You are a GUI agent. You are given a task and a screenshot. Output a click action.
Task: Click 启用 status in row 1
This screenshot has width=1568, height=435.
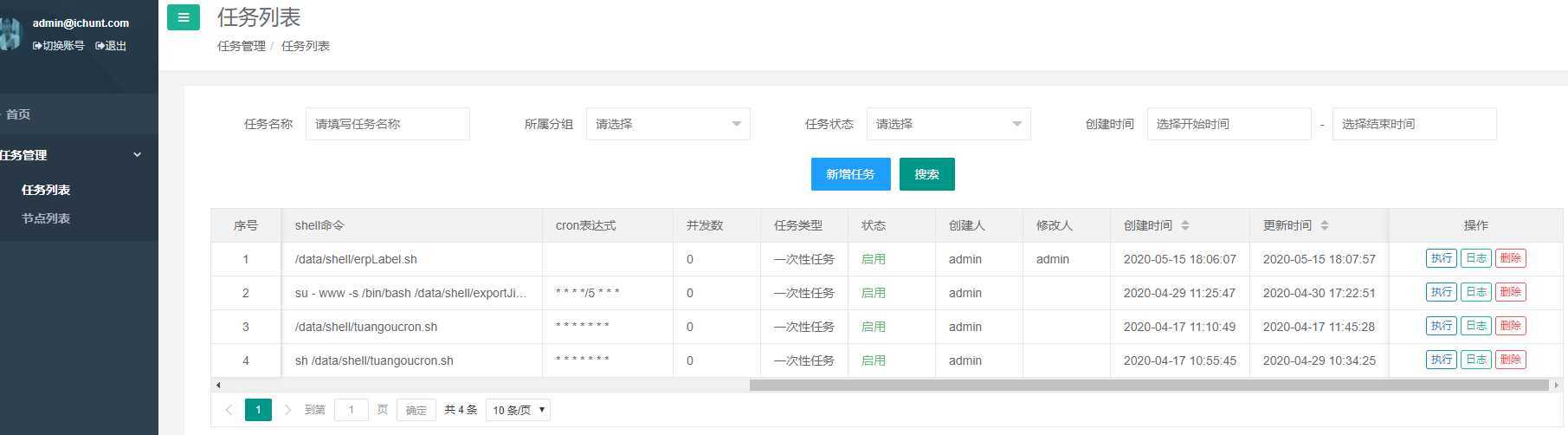tap(874, 259)
